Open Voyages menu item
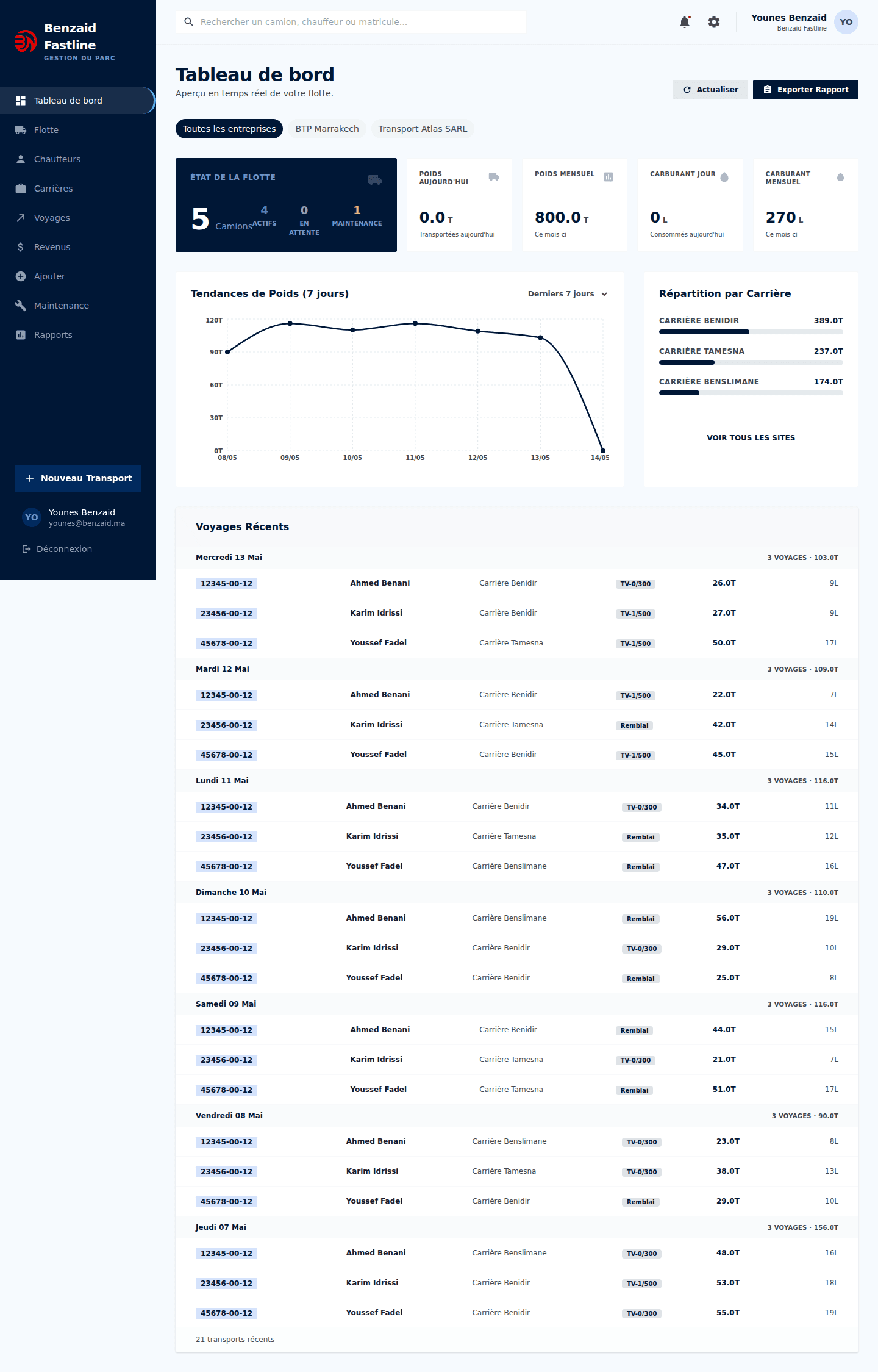The height and width of the screenshot is (1372, 878). [78, 218]
